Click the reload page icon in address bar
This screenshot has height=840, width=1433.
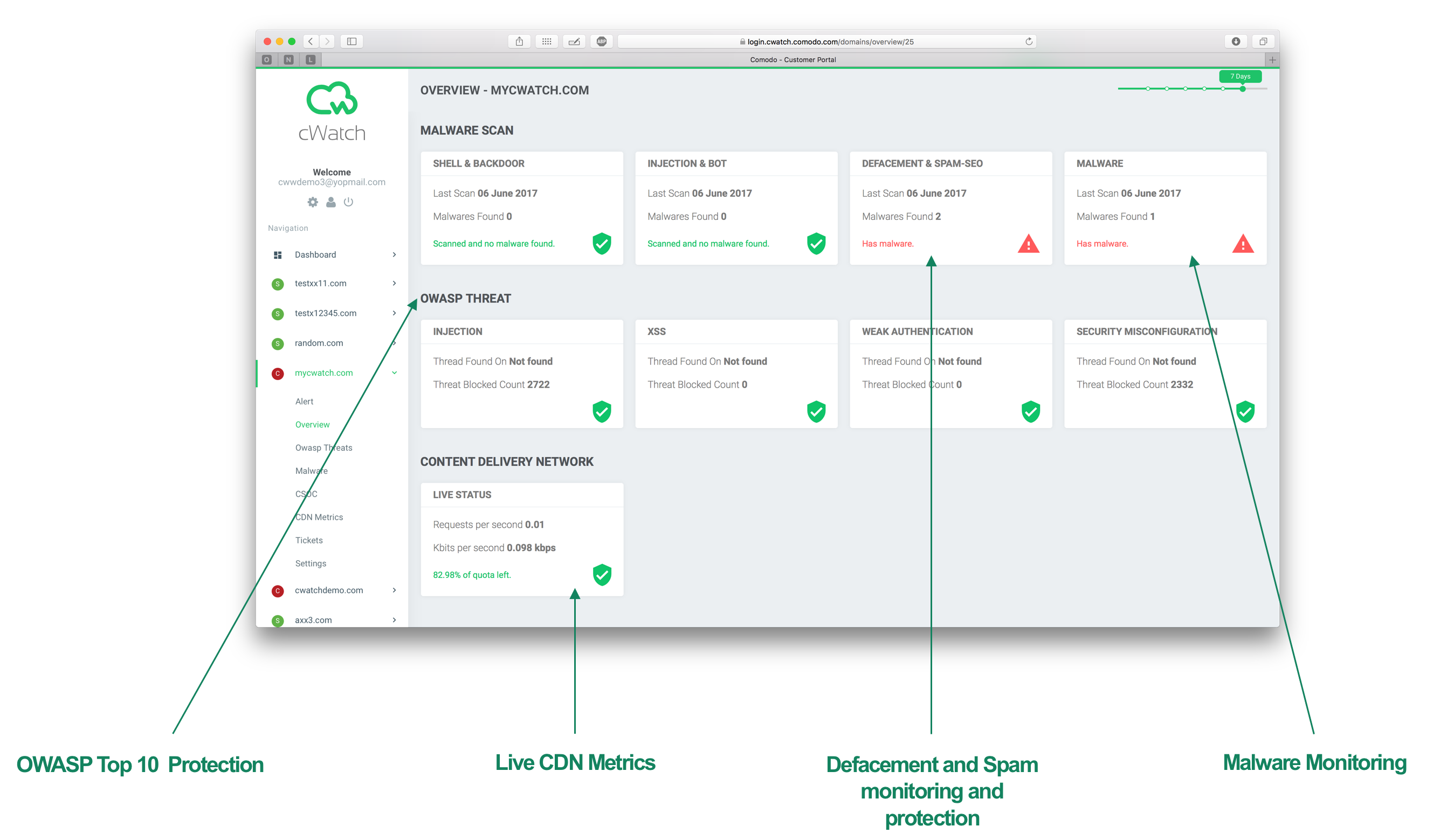[x=1028, y=42]
